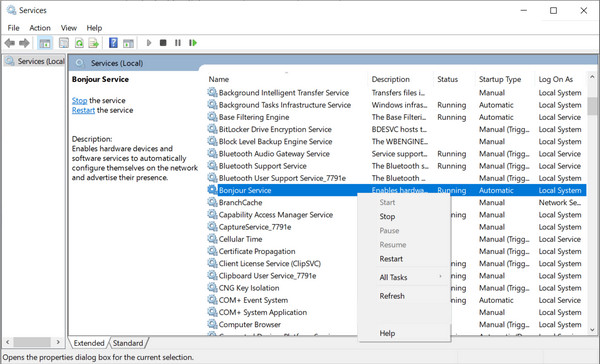Open the Help question-mark toolbar icon
Viewport: 600px width, 364px height.
coord(113,43)
